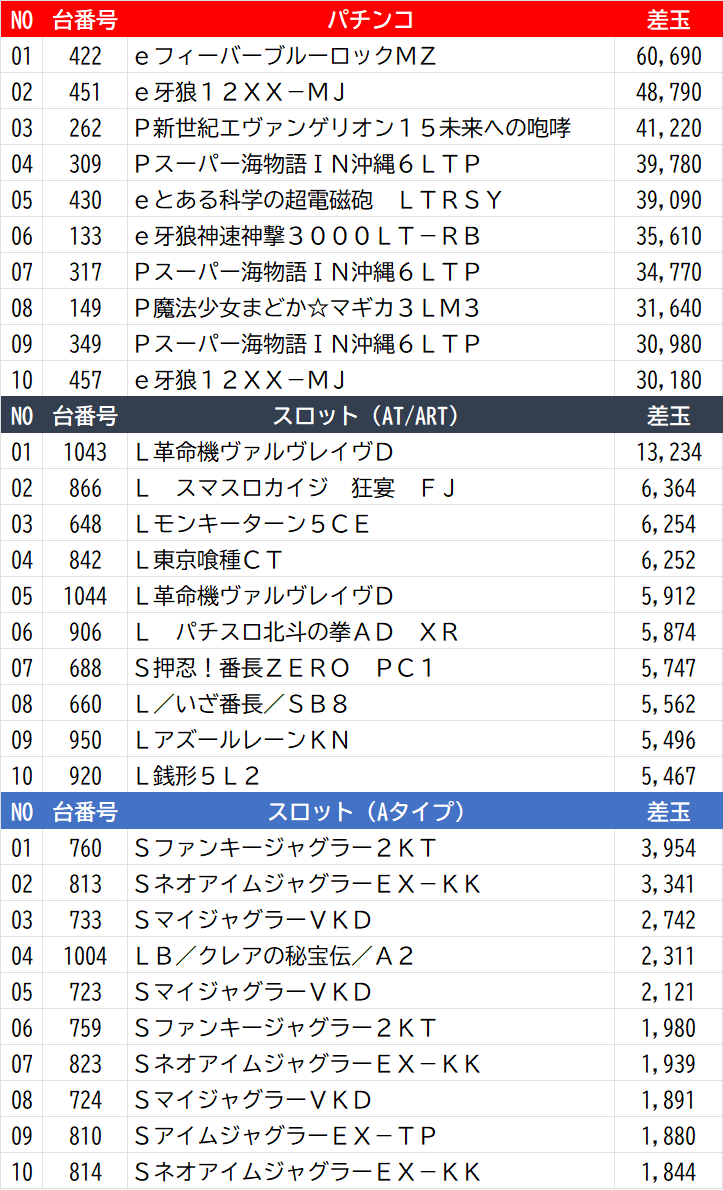Image resolution: width=723 pixels, height=1190 pixels.
Task: Select Ｐ新世紀エヴァンゲリオン１５未来への咆哮 row name
Action: tap(352, 128)
